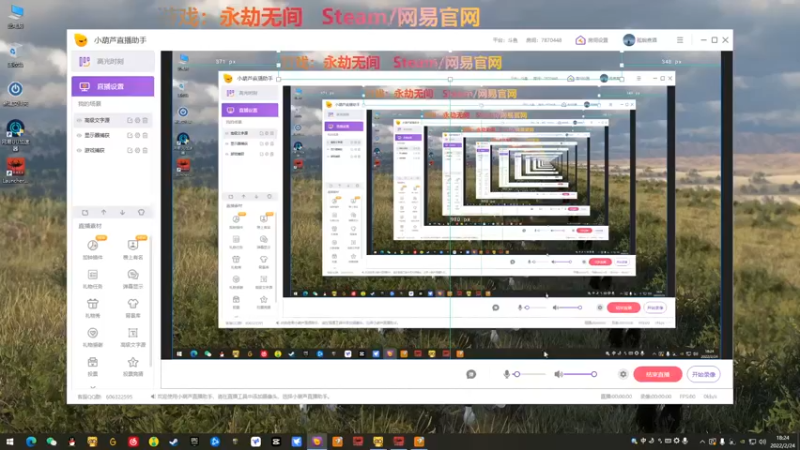The height and width of the screenshot is (450, 800).
Task: Add the heart-circle gift material
Action: point(92,337)
